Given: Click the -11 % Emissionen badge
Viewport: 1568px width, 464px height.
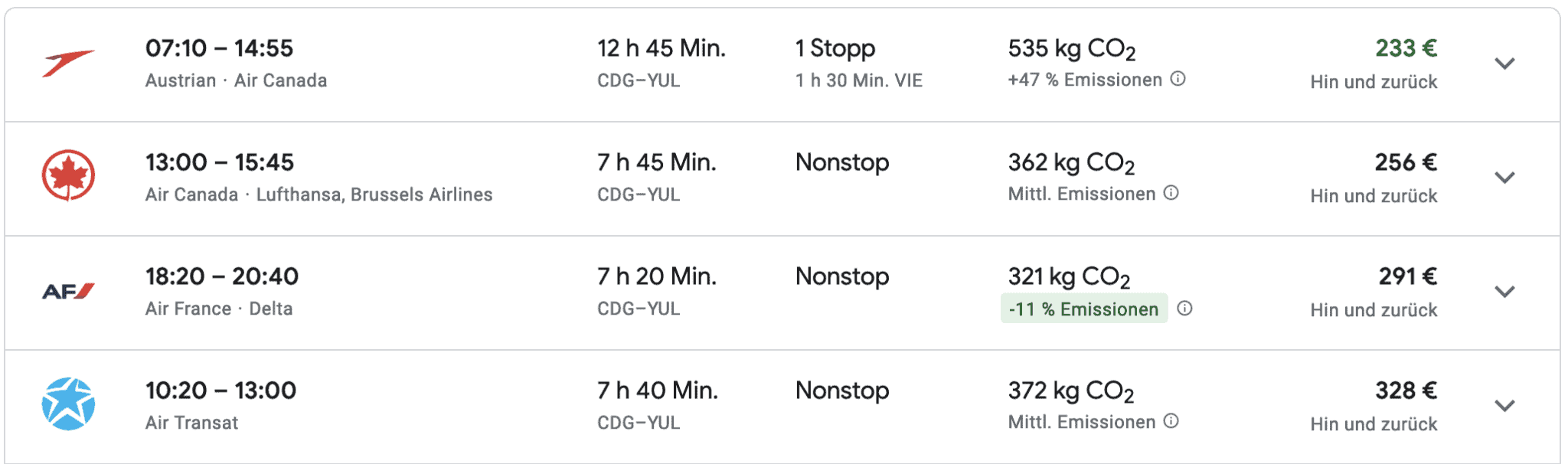Looking at the screenshot, I should coord(1083,309).
